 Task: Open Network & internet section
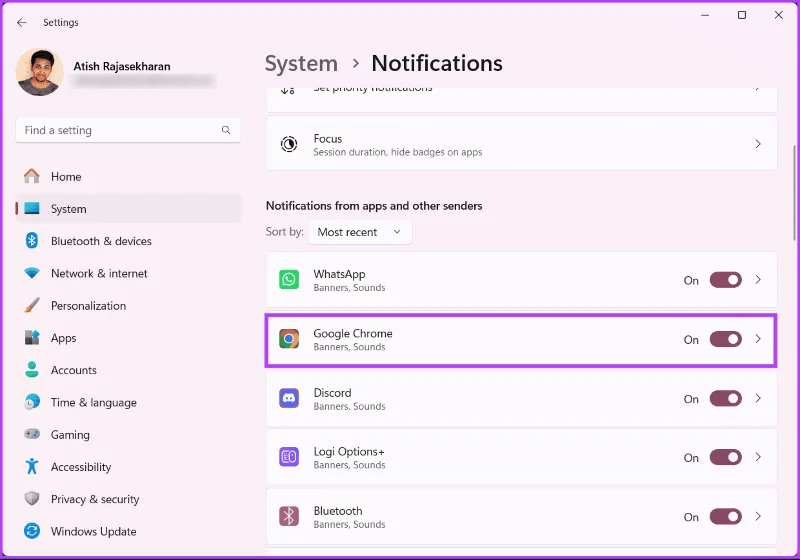coord(128,273)
